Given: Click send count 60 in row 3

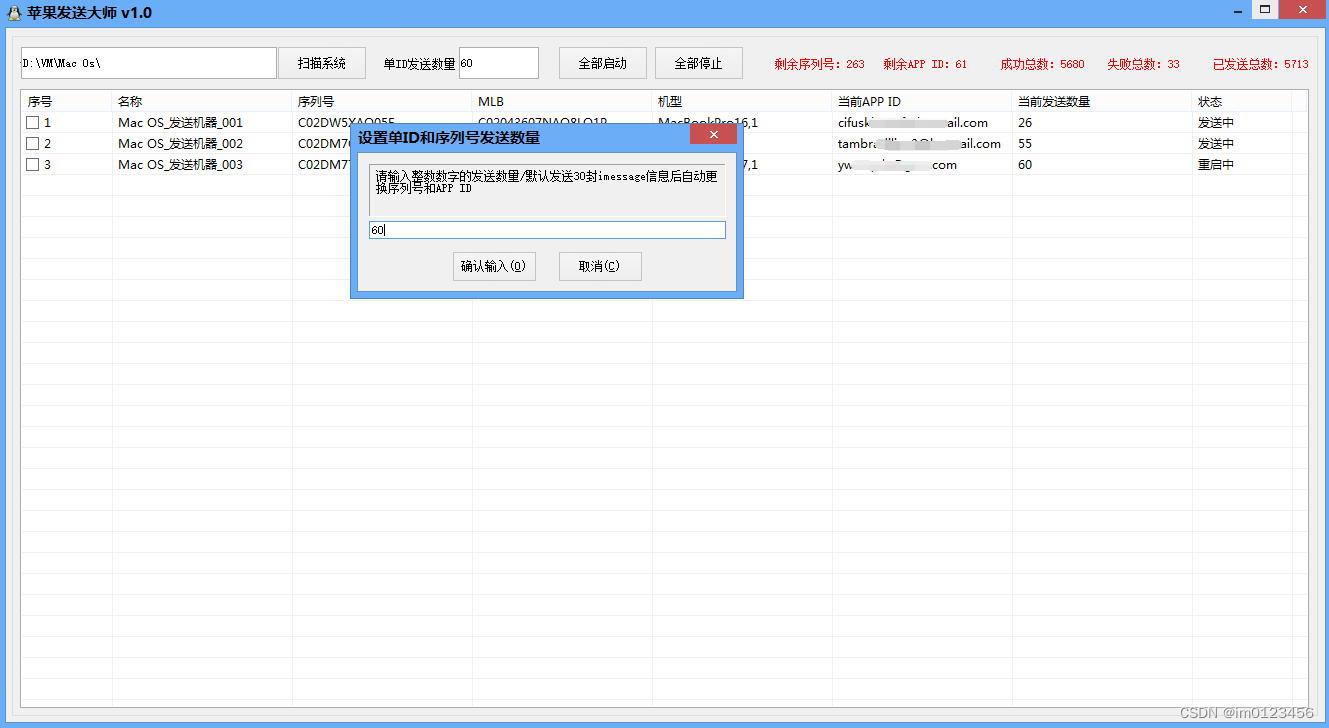Looking at the screenshot, I should pyautogui.click(x=1025, y=164).
